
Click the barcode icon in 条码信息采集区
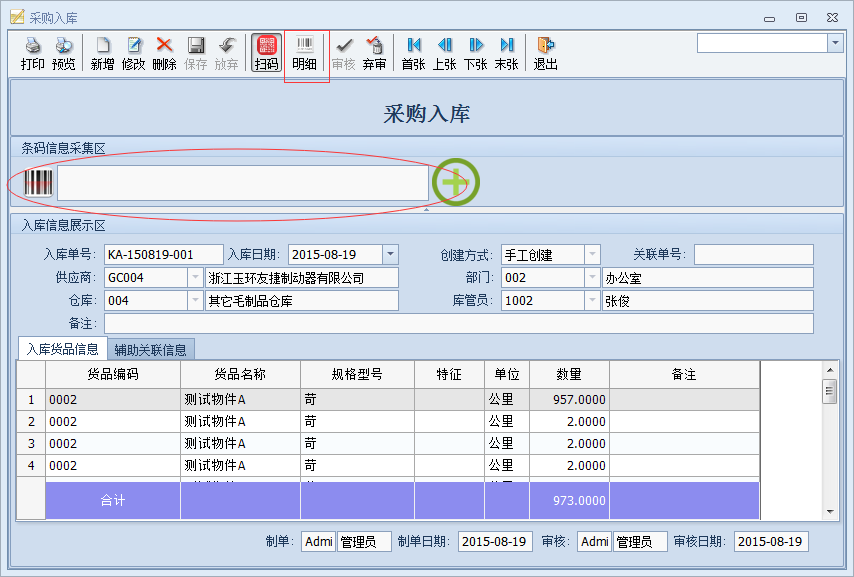[39, 183]
